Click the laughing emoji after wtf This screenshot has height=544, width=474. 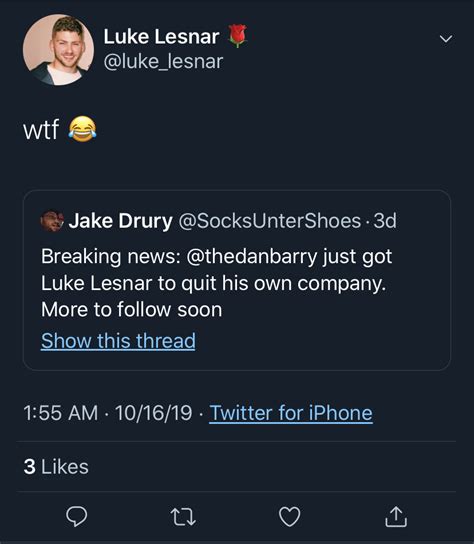[x=82, y=129]
